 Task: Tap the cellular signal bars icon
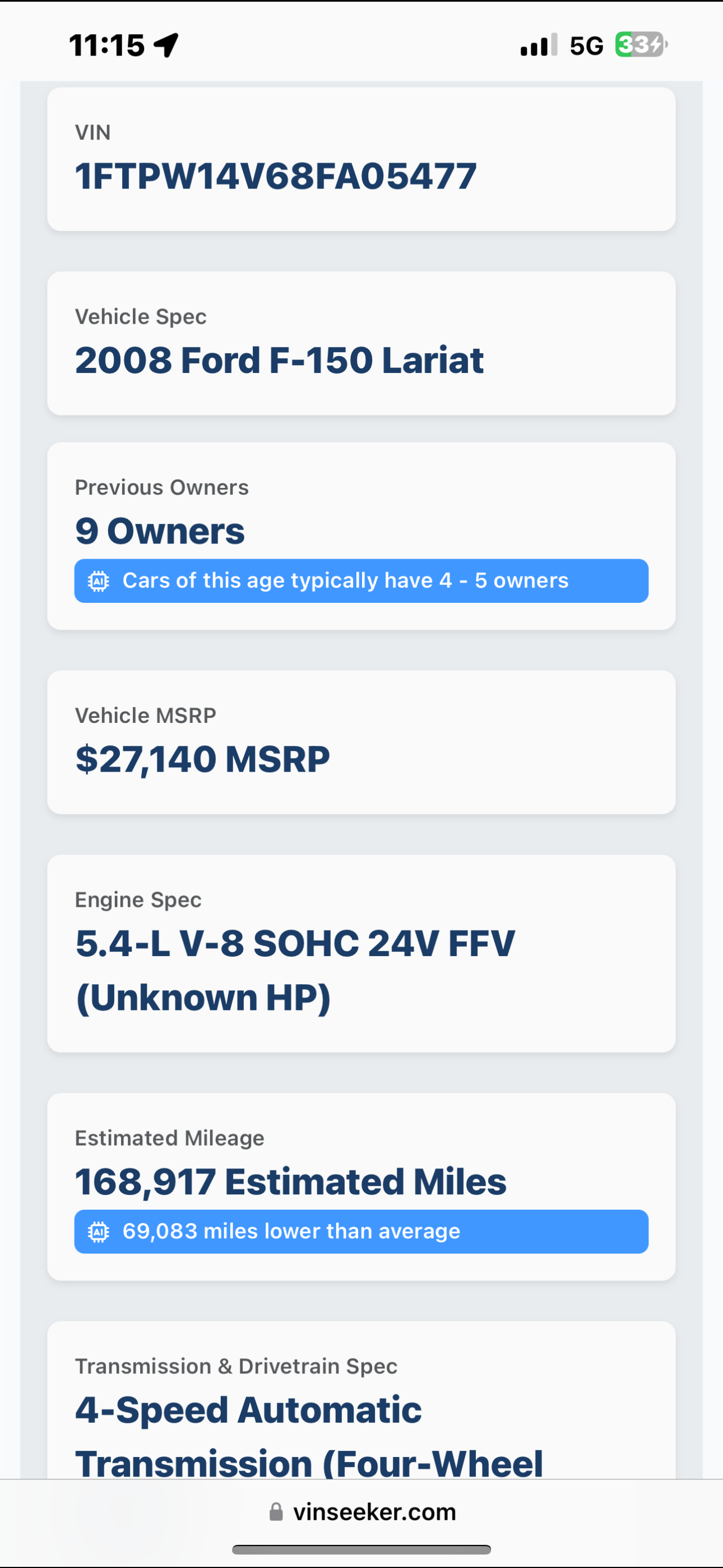[x=539, y=45]
